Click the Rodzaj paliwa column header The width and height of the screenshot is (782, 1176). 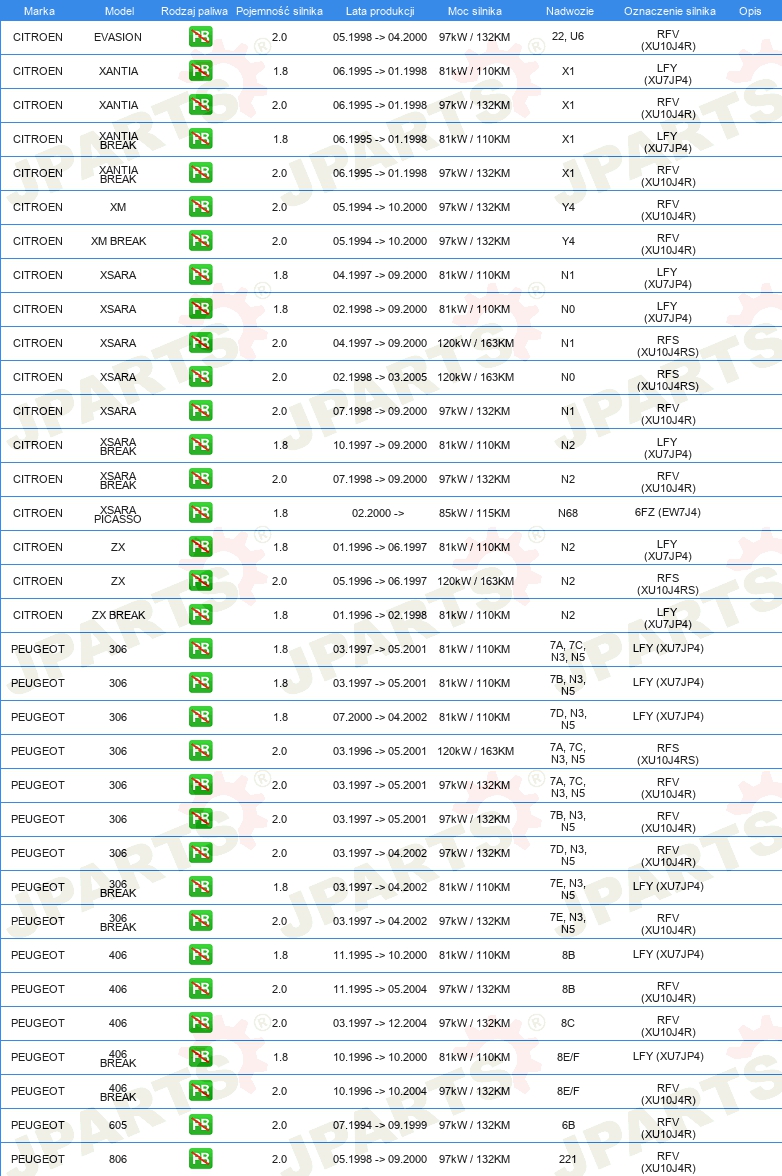[x=194, y=11]
